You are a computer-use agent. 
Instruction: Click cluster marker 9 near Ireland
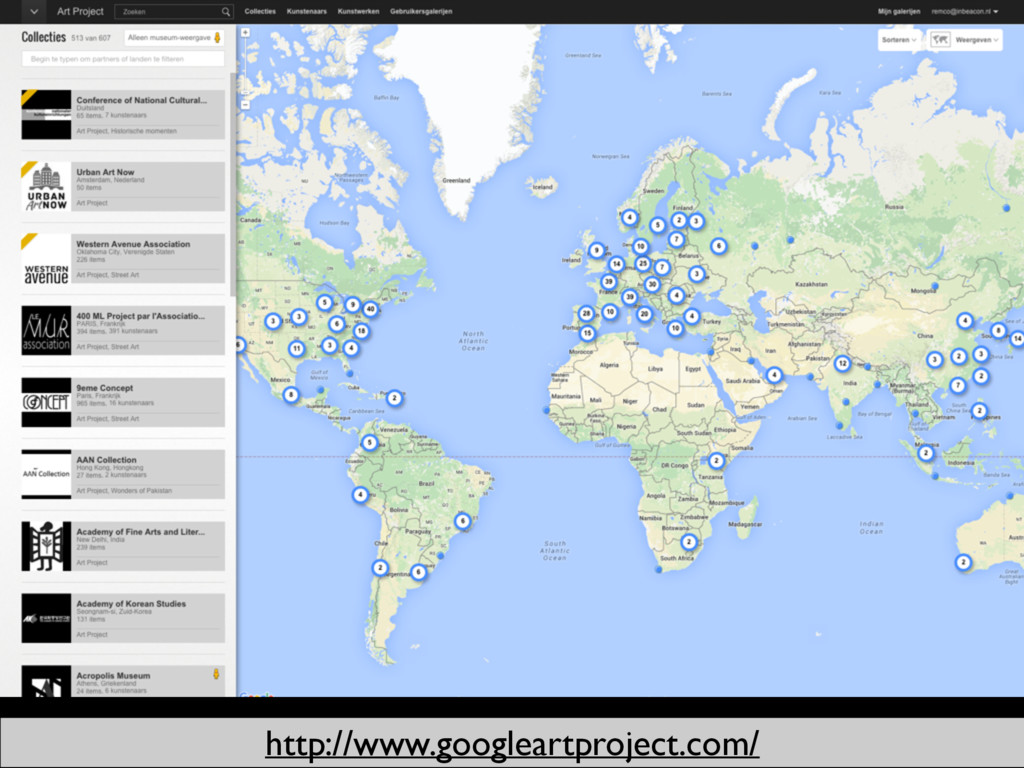[x=596, y=250]
